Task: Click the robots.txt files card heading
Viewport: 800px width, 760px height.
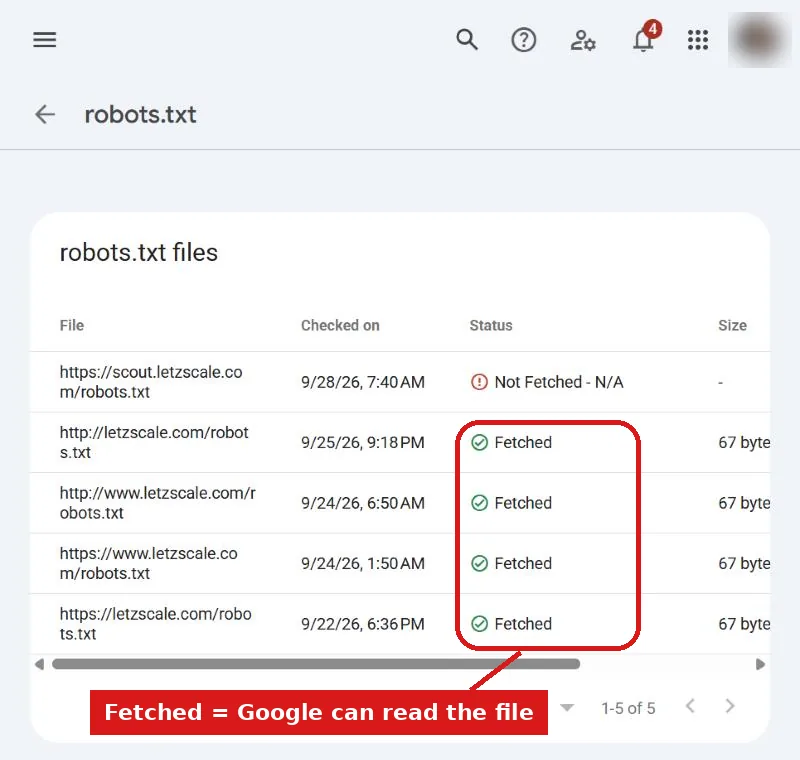Action: click(x=139, y=252)
